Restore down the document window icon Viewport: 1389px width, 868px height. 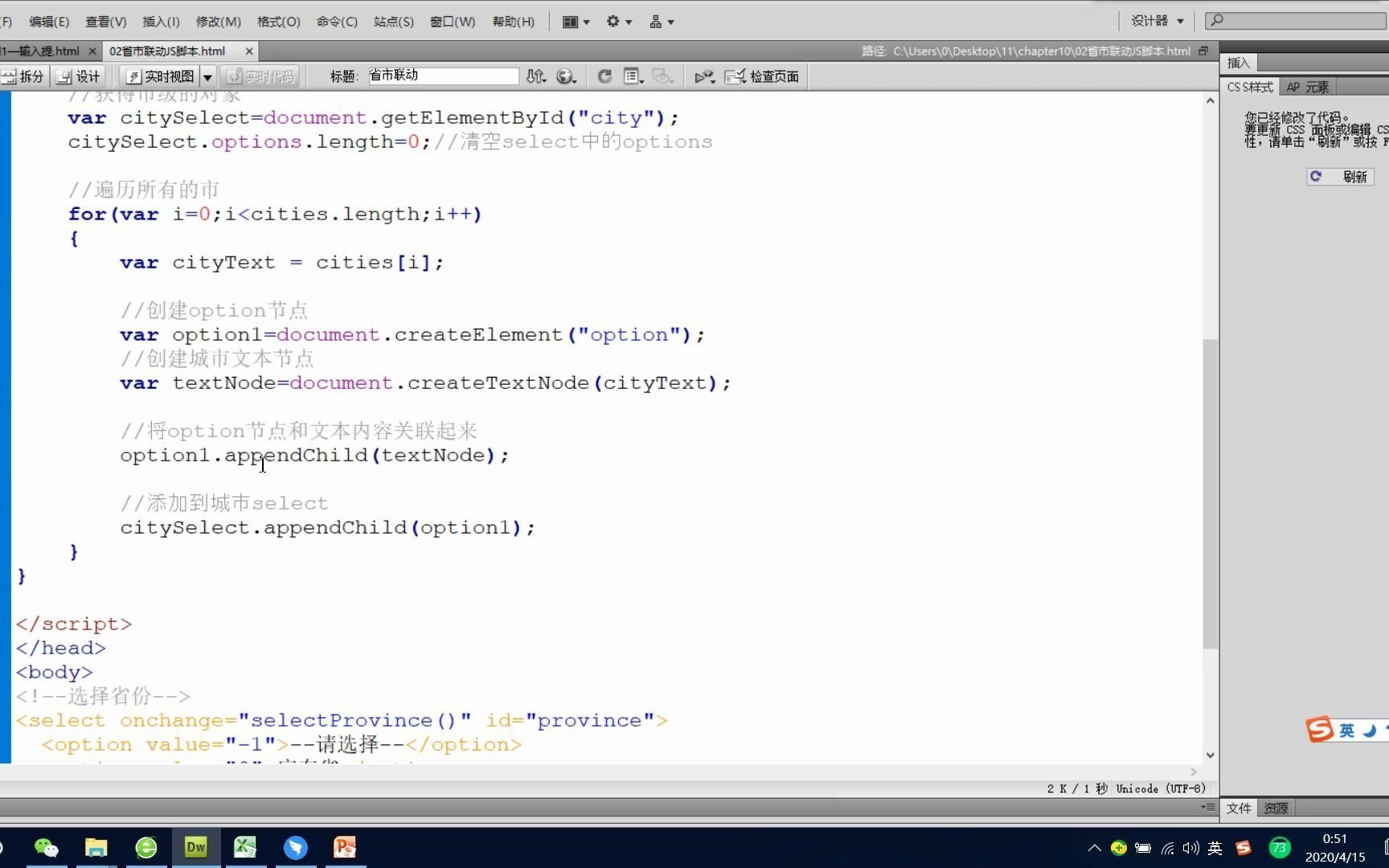point(1203,51)
